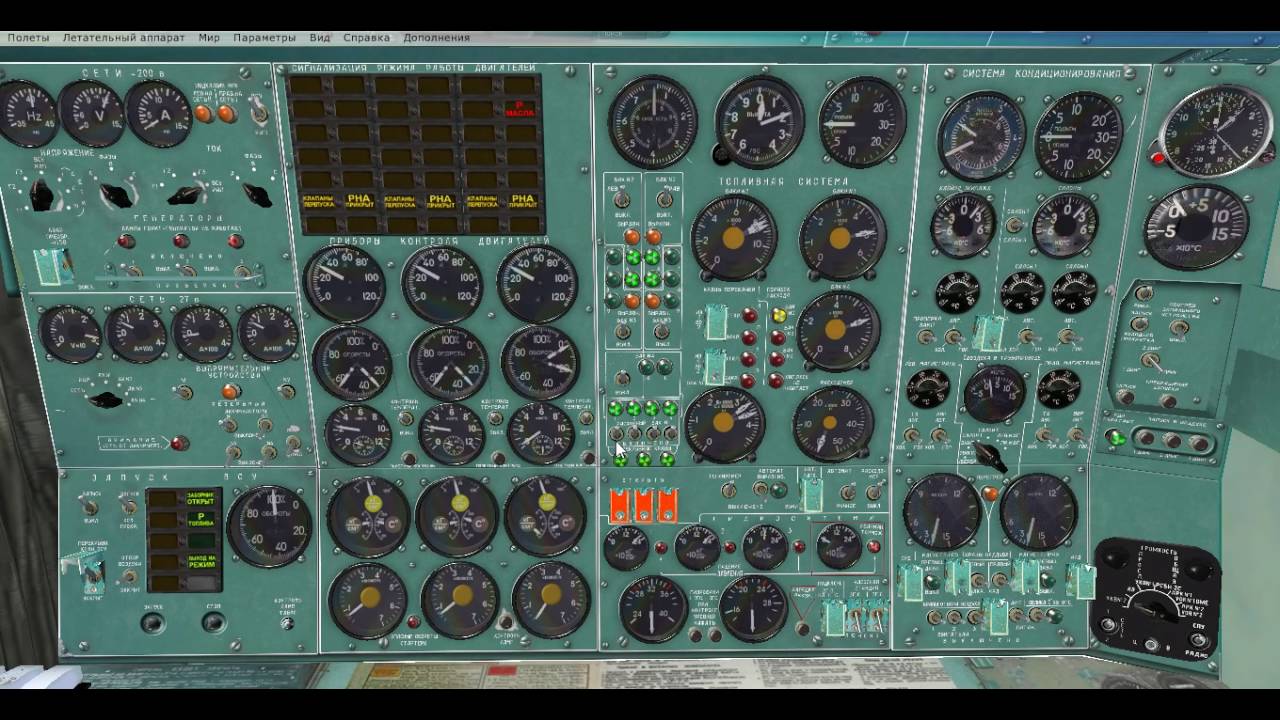Viewport: 1280px width, 720px height.
Task: Open the Параметры menu
Action: tap(264, 37)
